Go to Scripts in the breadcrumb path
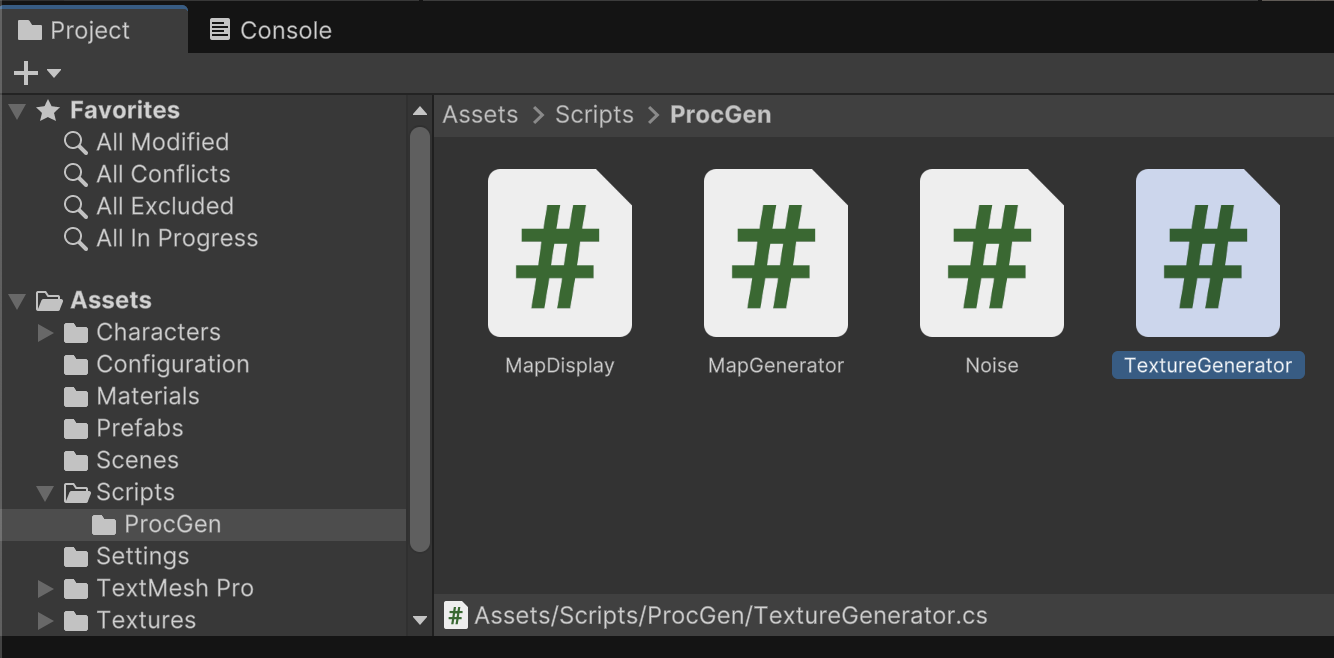This screenshot has height=658, width=1334. 594,115
